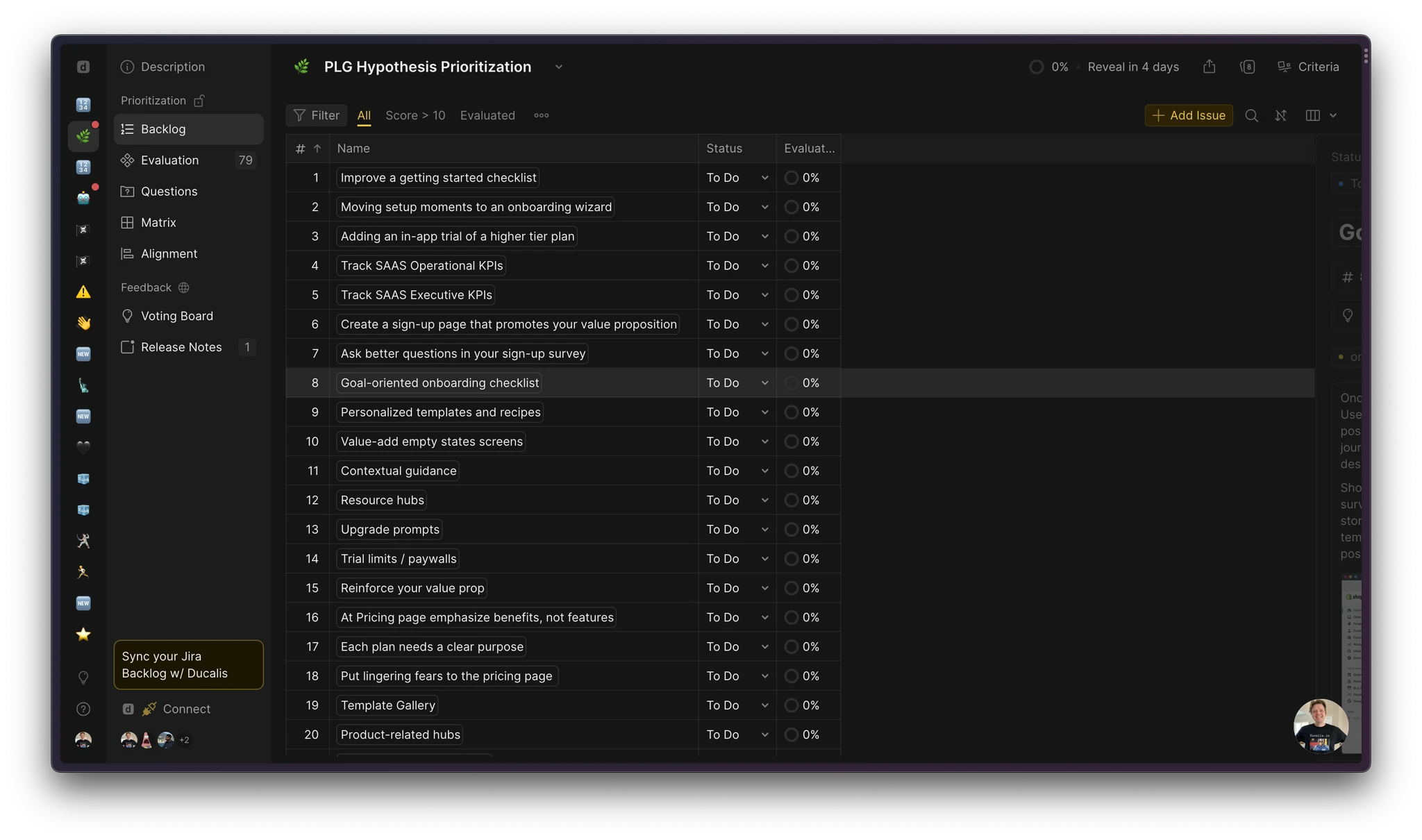Open issue Reinforce your value prop

pos(412,588)
